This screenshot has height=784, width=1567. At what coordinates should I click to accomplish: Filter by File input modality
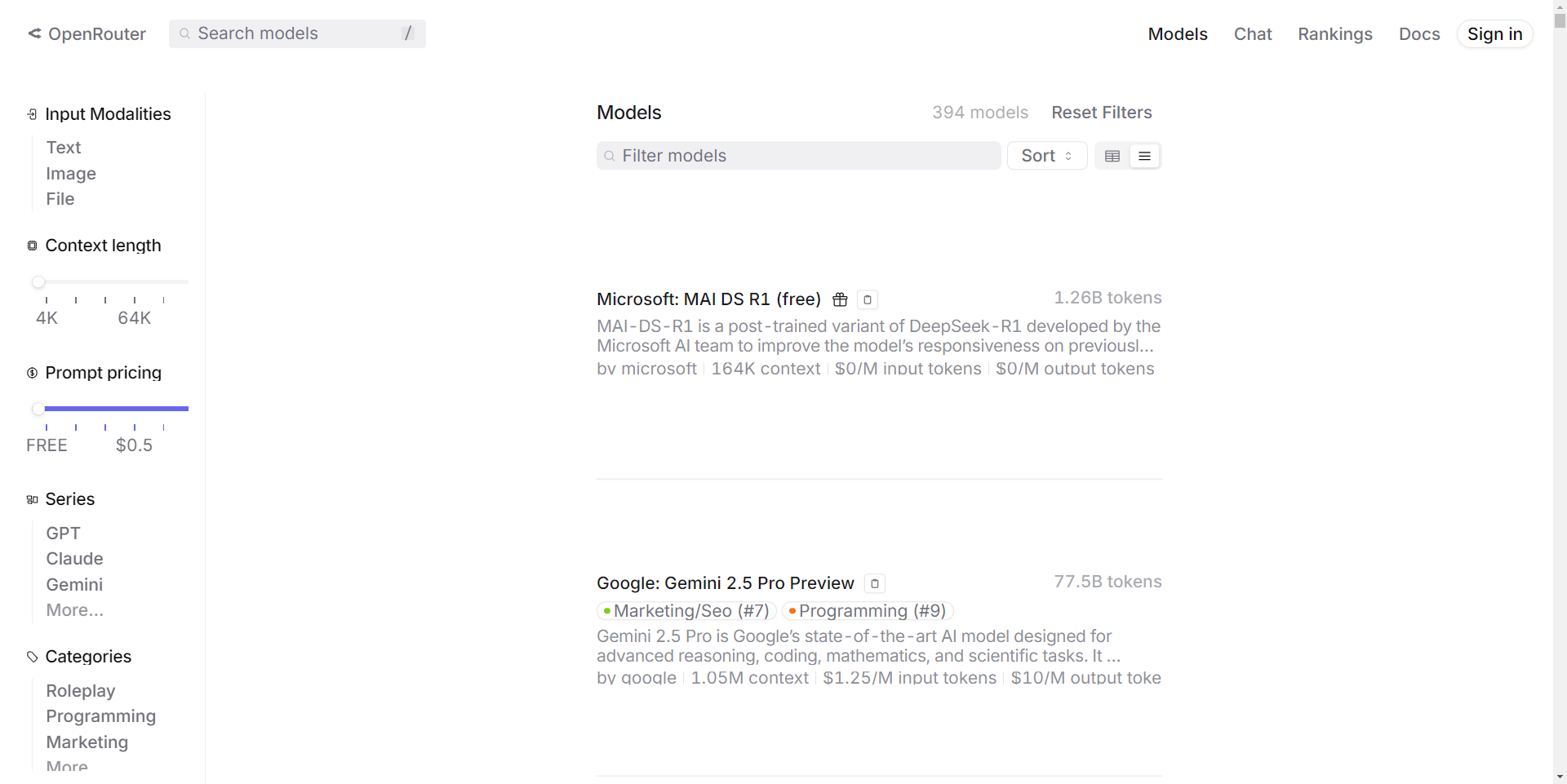coord(60,199)
